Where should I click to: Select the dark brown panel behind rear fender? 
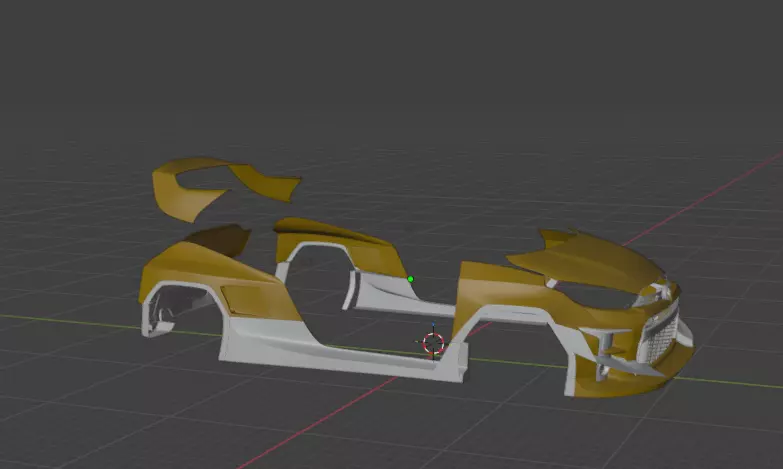(x=220, y=240)
